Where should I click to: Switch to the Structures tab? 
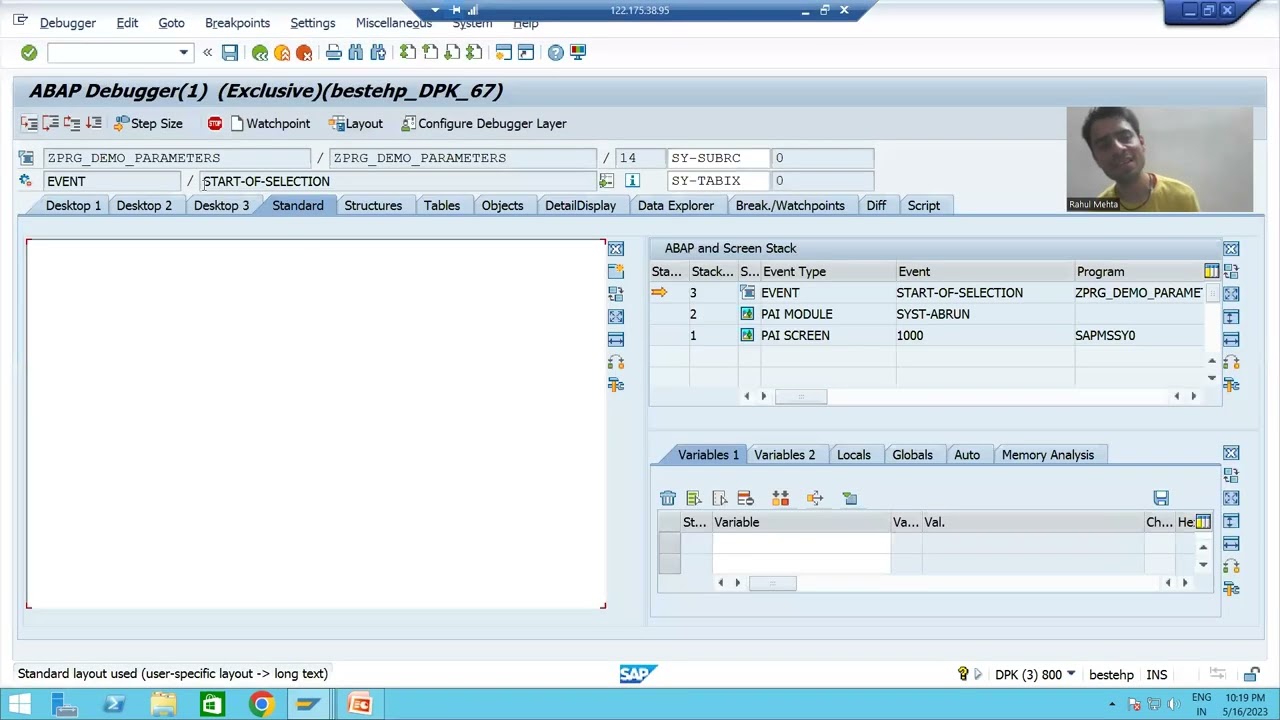point(373,205)
